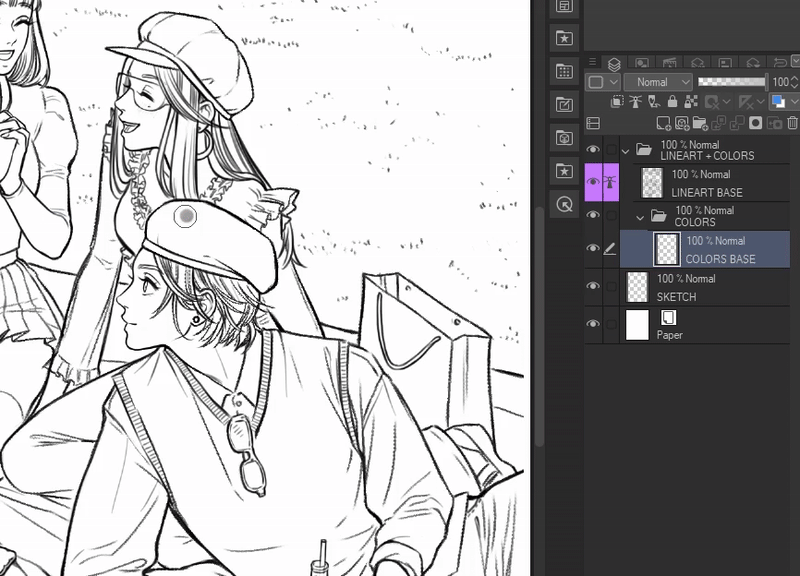The height and width of the screenshot is (576, 800).
Task: Click the 'SKETCH' layer name
Action: click(x=676, y=297)
